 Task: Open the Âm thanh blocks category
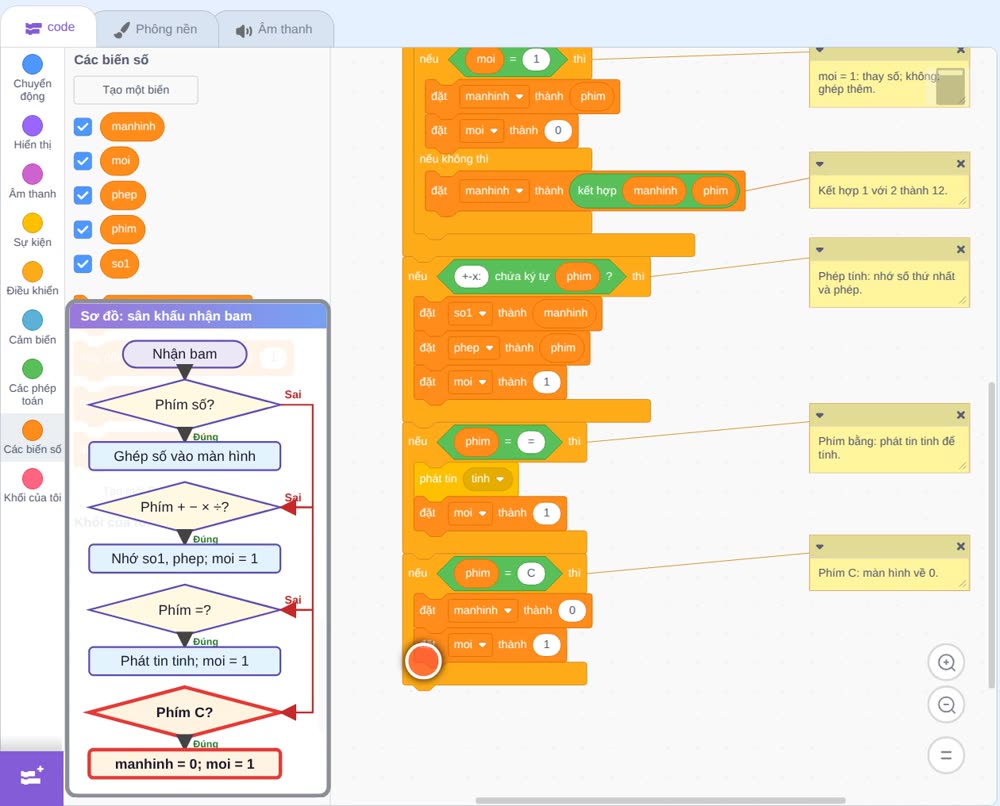point(32,181)
